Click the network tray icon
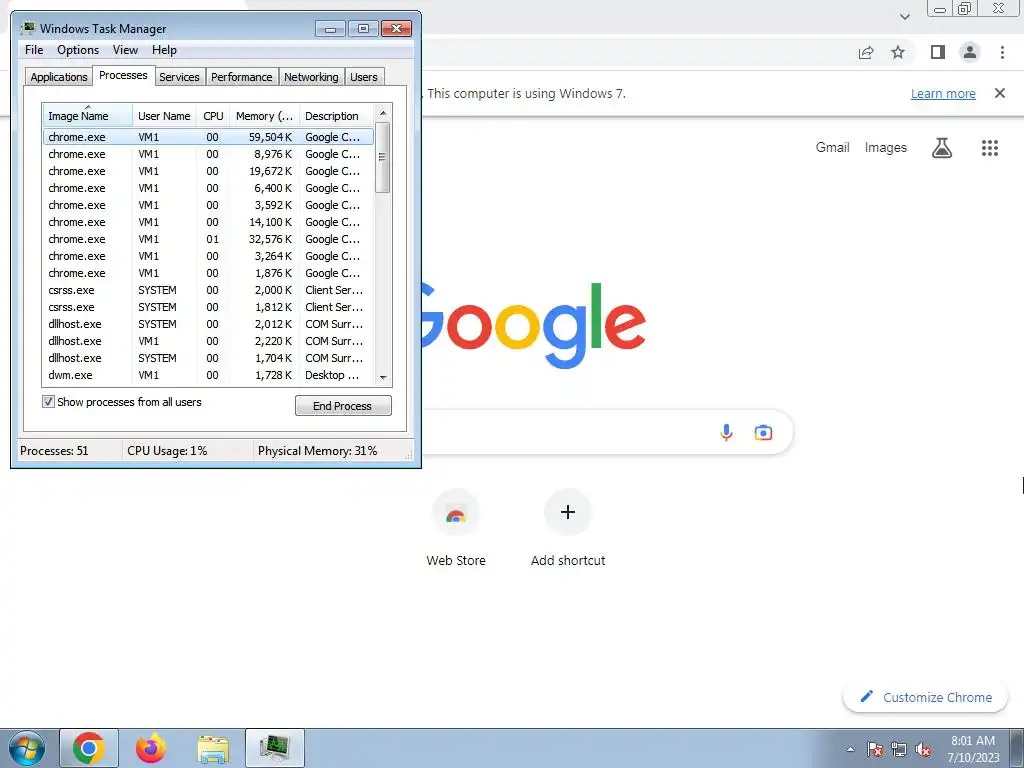Viewport: 1024px width, 768px height. [899, 750]
